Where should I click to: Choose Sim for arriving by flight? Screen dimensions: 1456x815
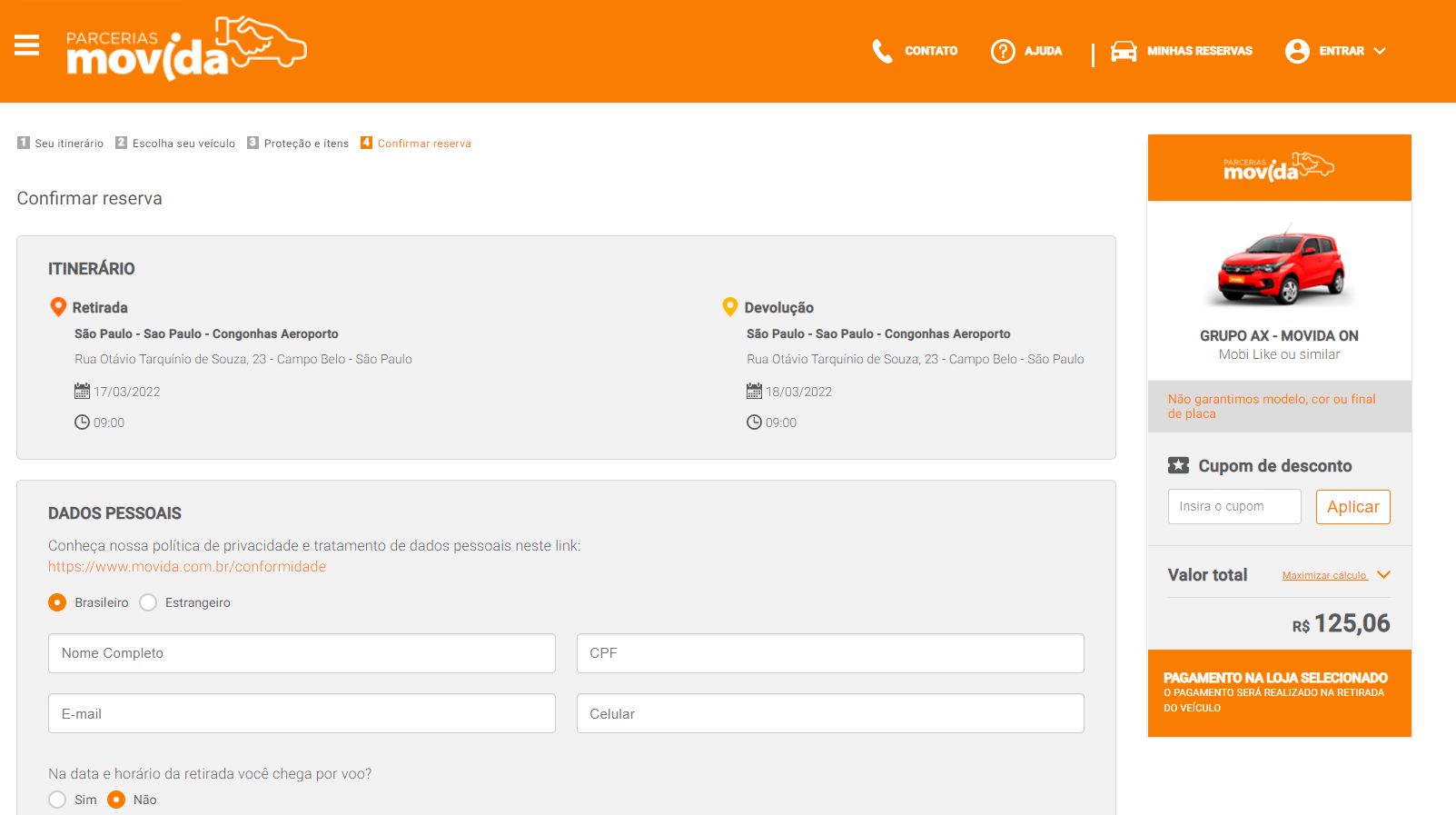tap(57, 800)
